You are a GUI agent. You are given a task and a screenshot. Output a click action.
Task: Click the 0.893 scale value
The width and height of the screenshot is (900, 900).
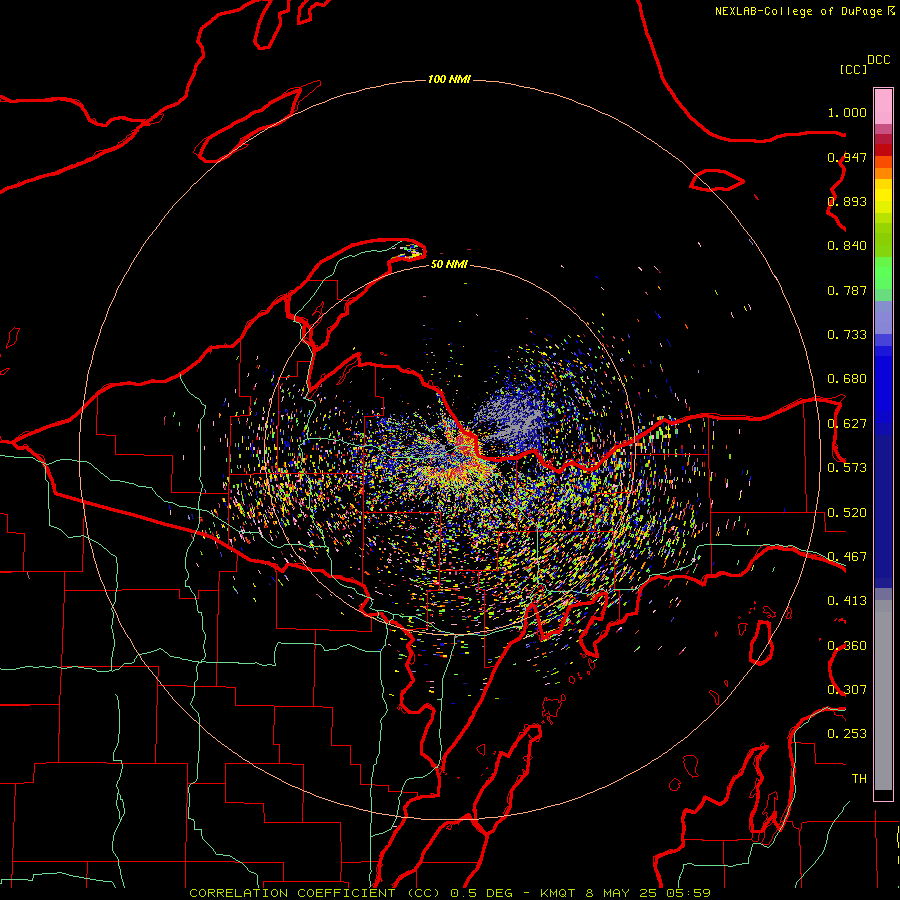(x=847, y=201)
